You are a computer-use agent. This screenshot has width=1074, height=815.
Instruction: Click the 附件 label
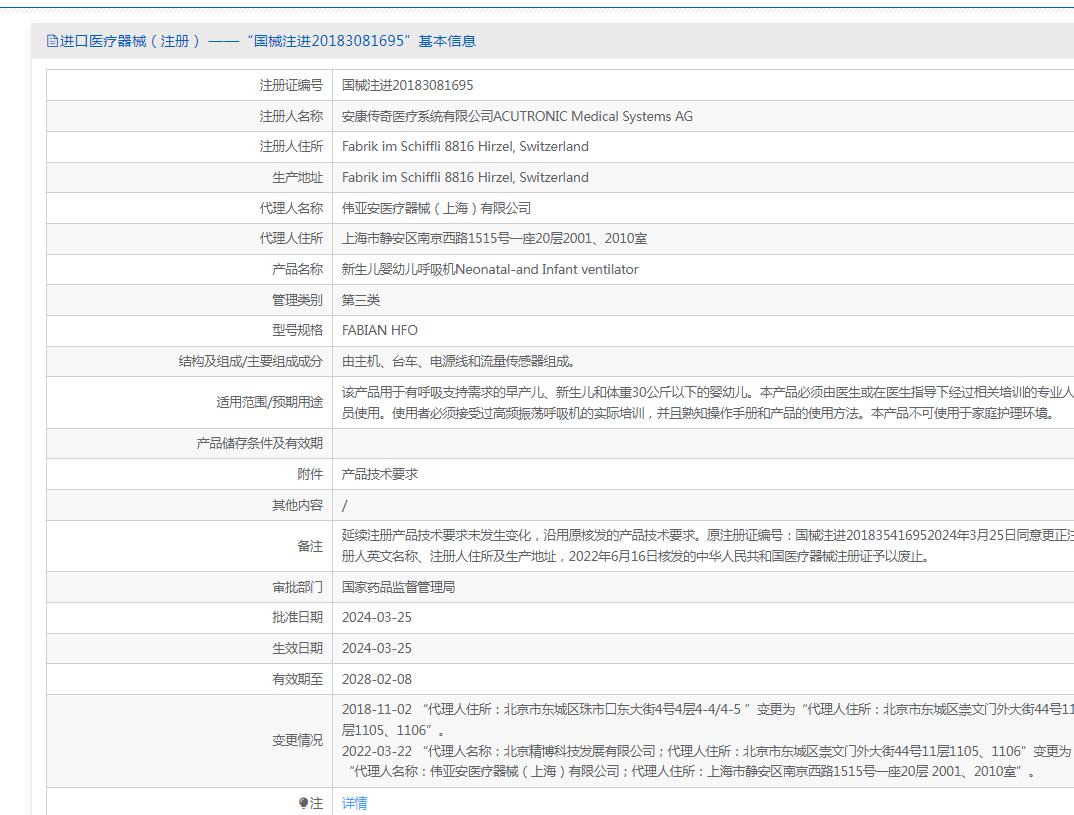click(x=310, y=474)
